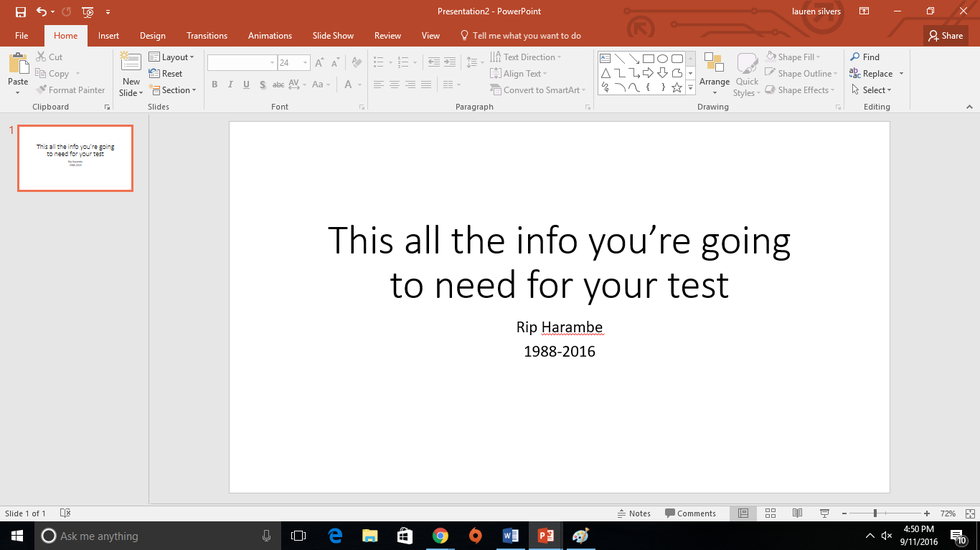Open the Design tab

pos(153,36)
